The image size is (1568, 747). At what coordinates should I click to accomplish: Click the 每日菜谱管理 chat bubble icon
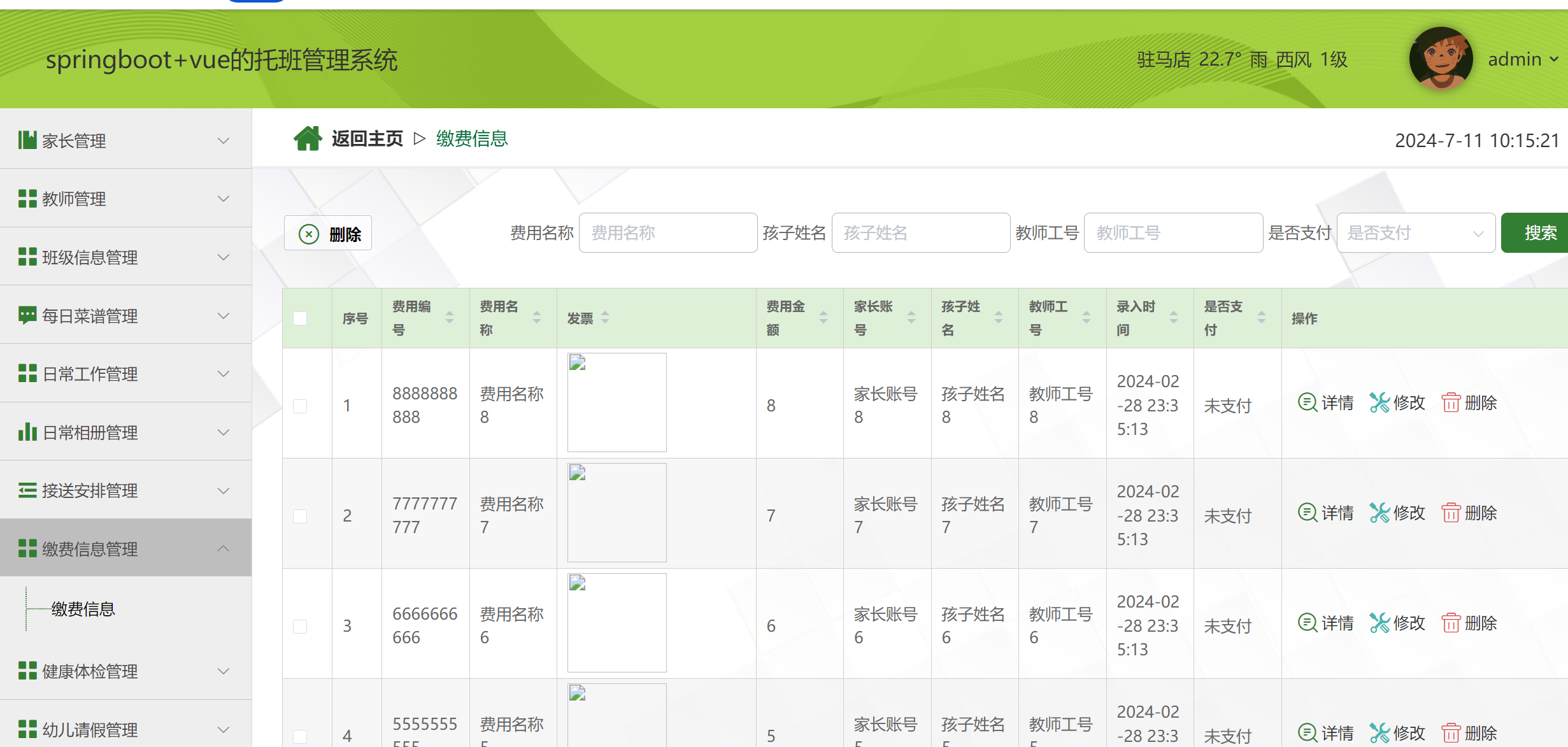click(27, 315)
